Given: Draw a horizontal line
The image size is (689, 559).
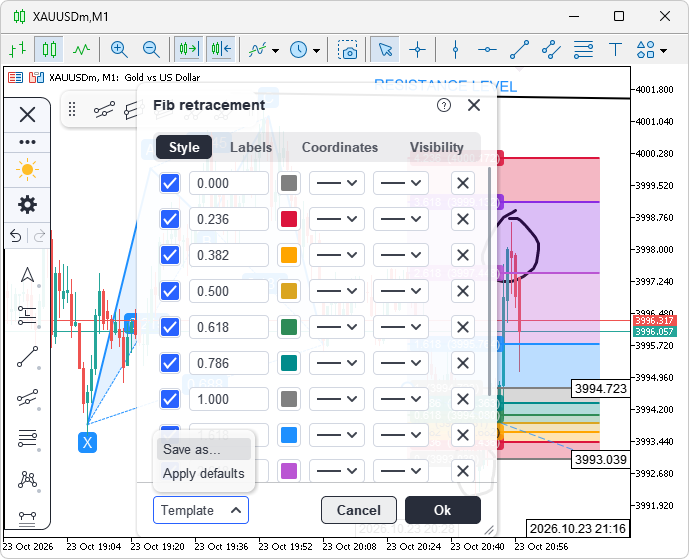Looking at the screenshot, I should [487, 50].
